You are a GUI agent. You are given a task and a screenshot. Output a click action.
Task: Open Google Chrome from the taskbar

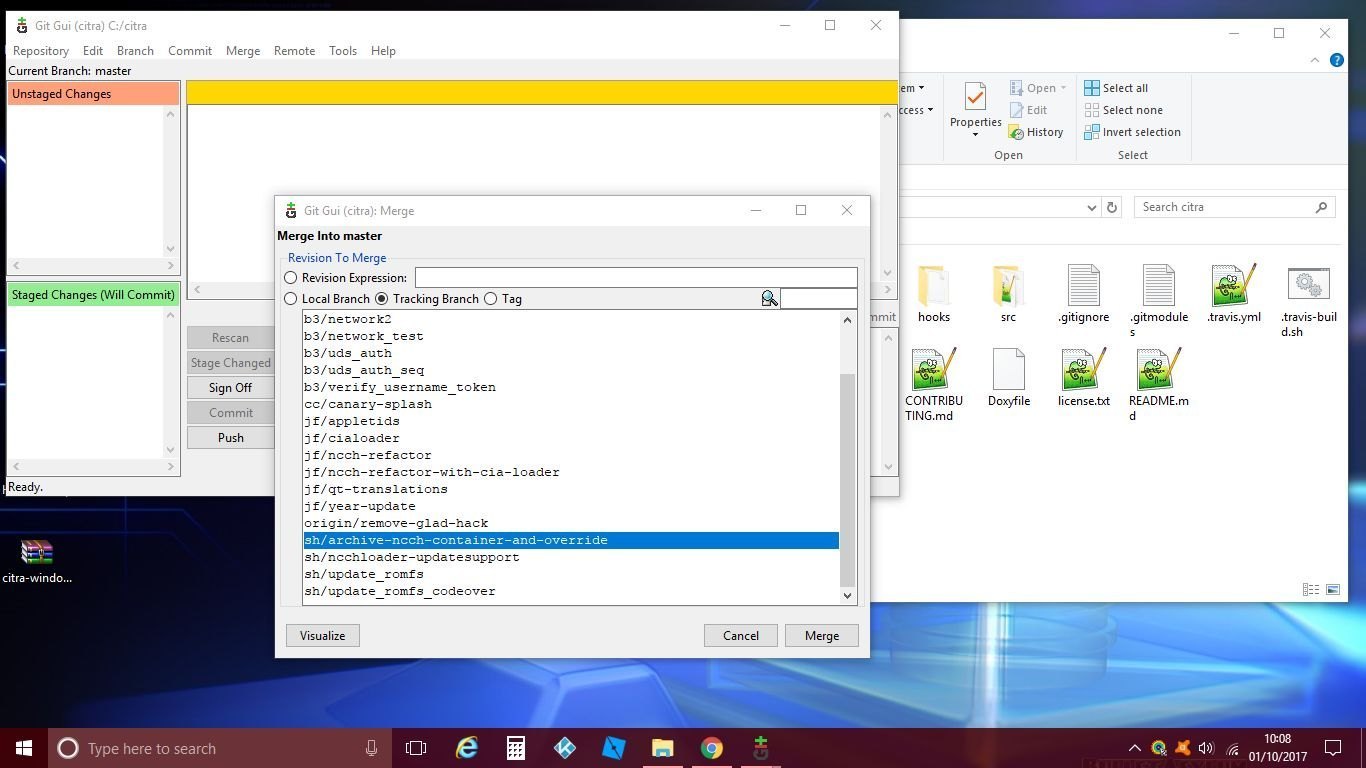(712, 748)
